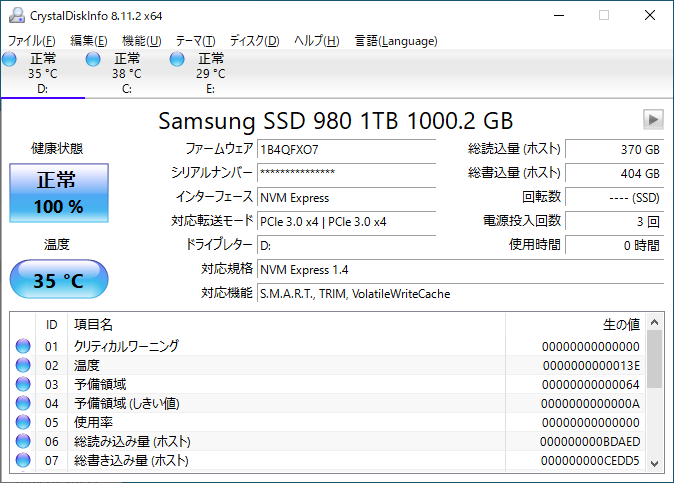674x483 pixels.
Task: Click the power-on count value 3 回
Action: coord(615,221)
